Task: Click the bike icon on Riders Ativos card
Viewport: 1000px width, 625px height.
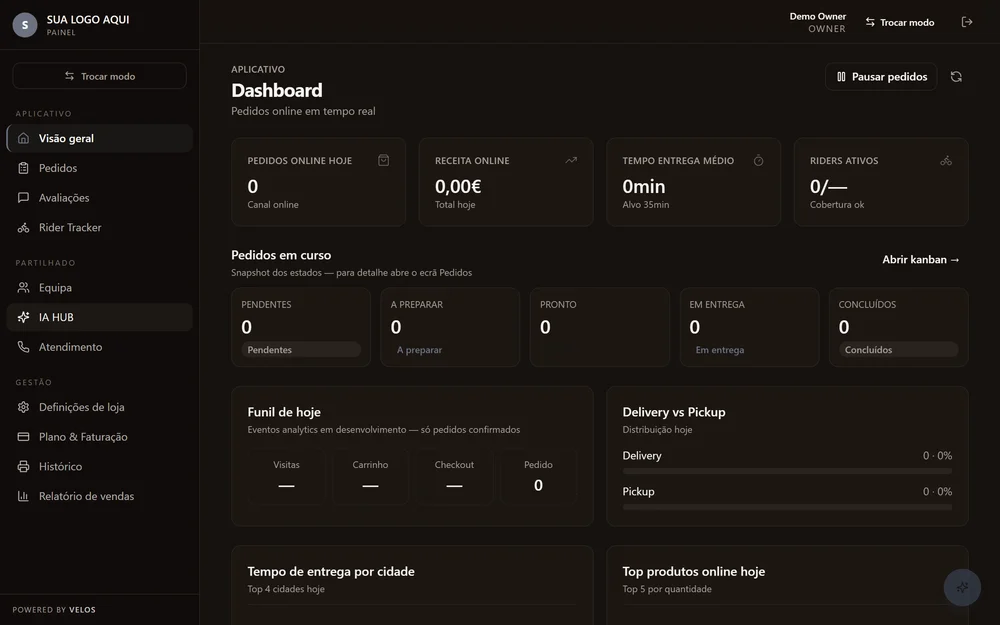Action: pos(946,161)
